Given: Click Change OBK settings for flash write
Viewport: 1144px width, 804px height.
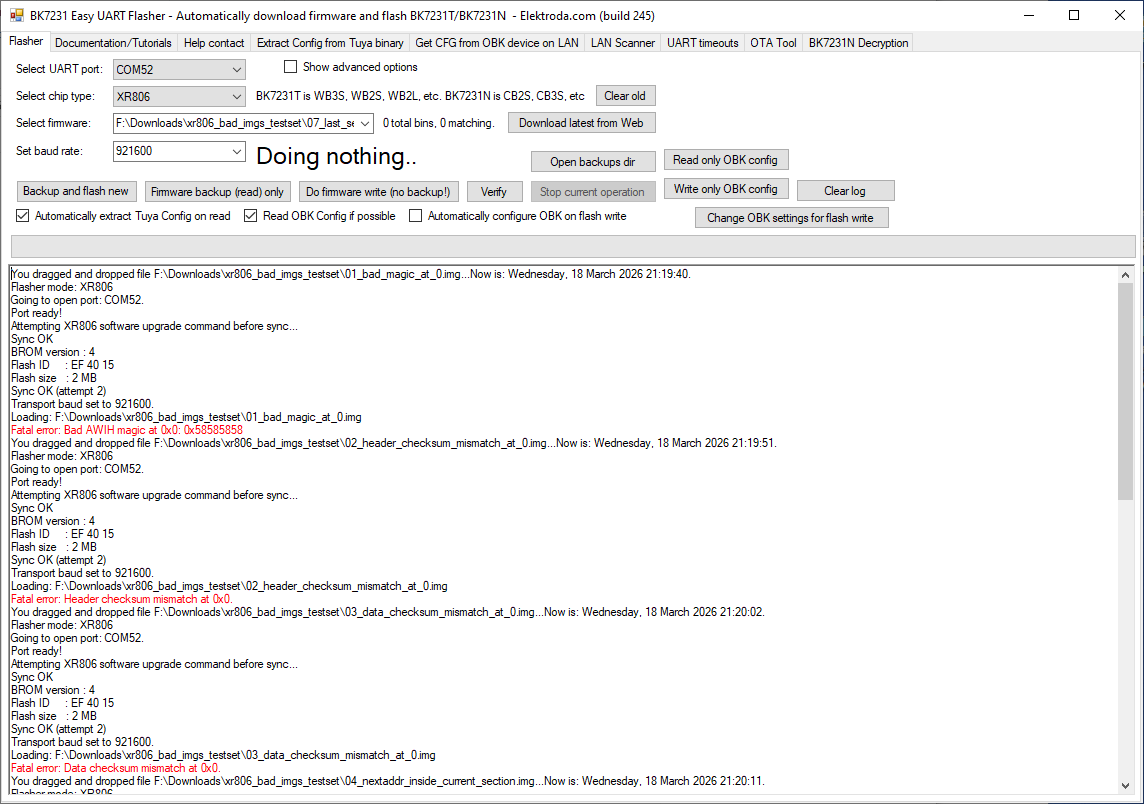Looking at the screenshot, I should (791, 217).
